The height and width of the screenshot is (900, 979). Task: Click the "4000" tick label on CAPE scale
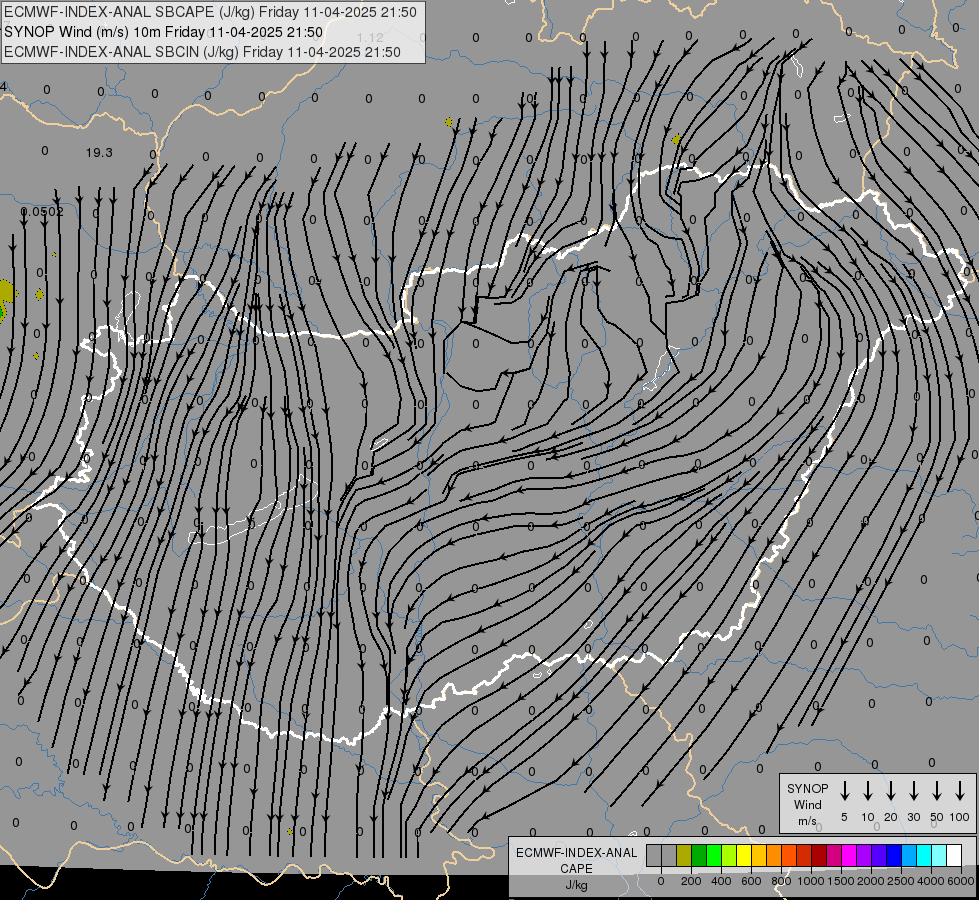point(931,881)
